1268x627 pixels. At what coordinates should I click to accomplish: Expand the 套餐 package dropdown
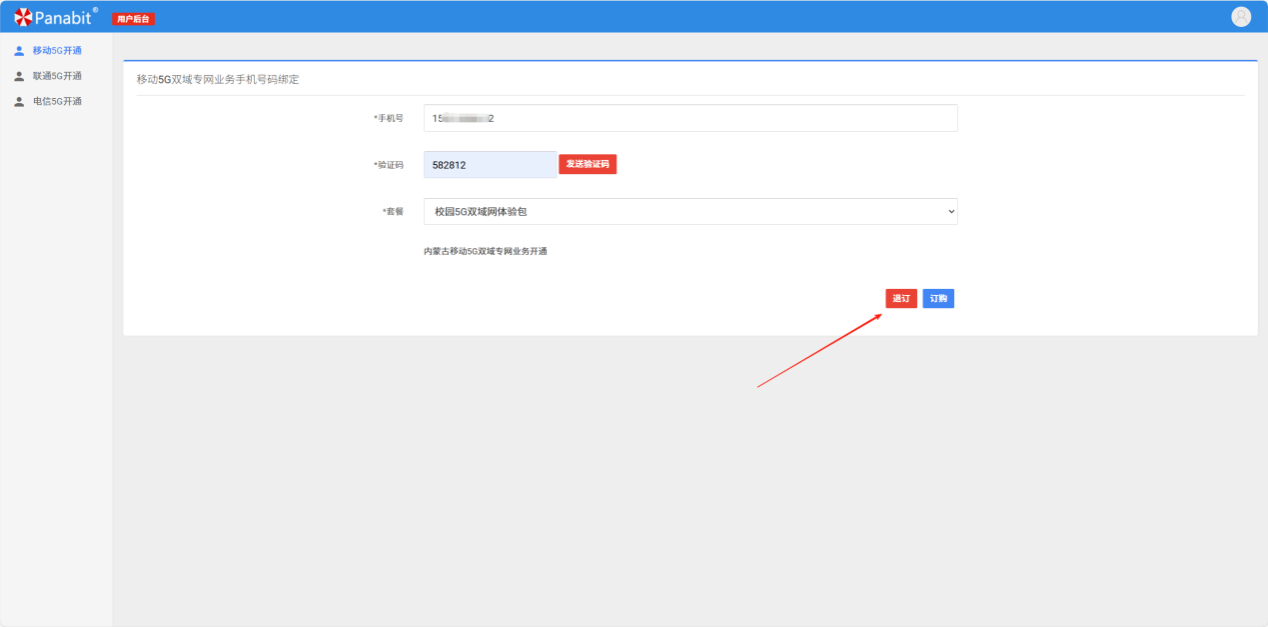(x=690, y=211)
